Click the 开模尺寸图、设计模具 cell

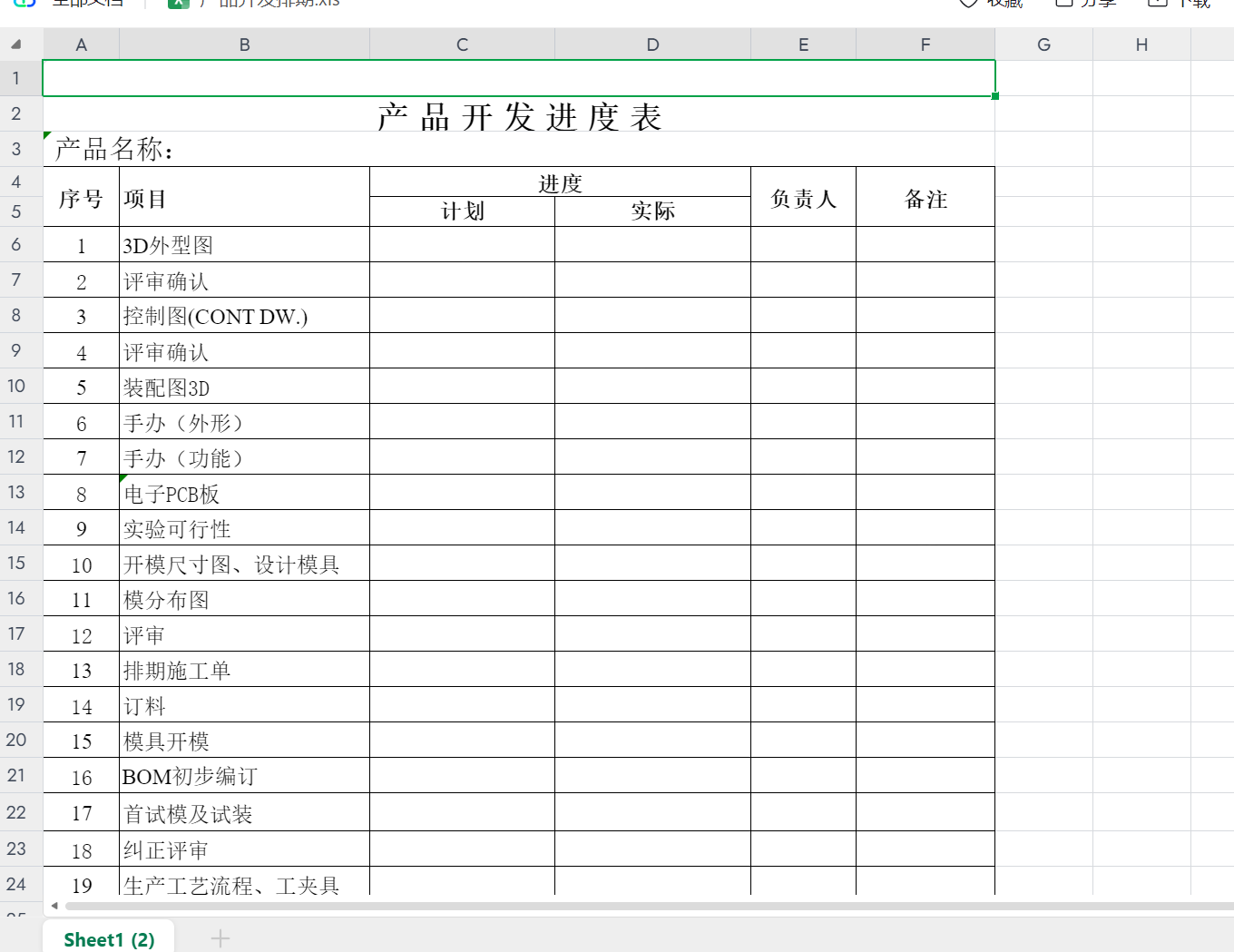(245, 564)
